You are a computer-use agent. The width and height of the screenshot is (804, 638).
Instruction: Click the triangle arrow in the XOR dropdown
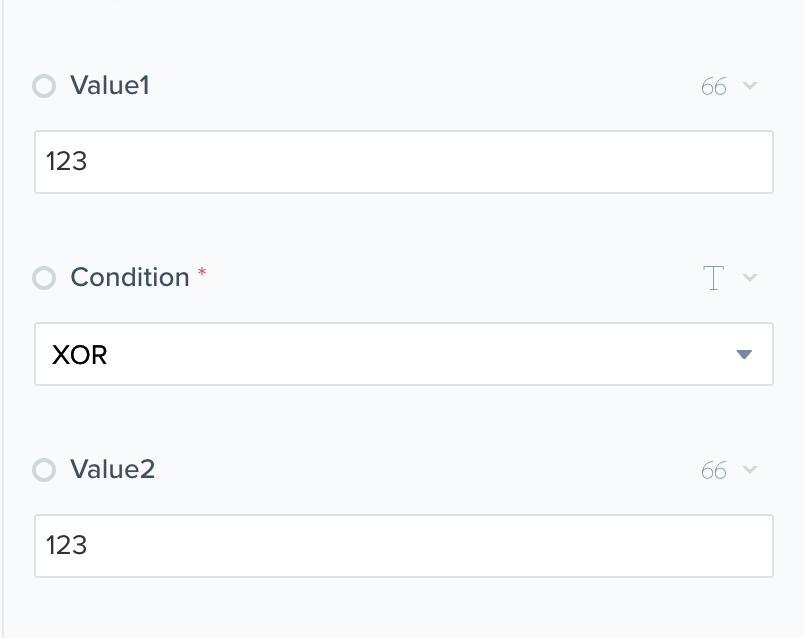pos(743,354)
